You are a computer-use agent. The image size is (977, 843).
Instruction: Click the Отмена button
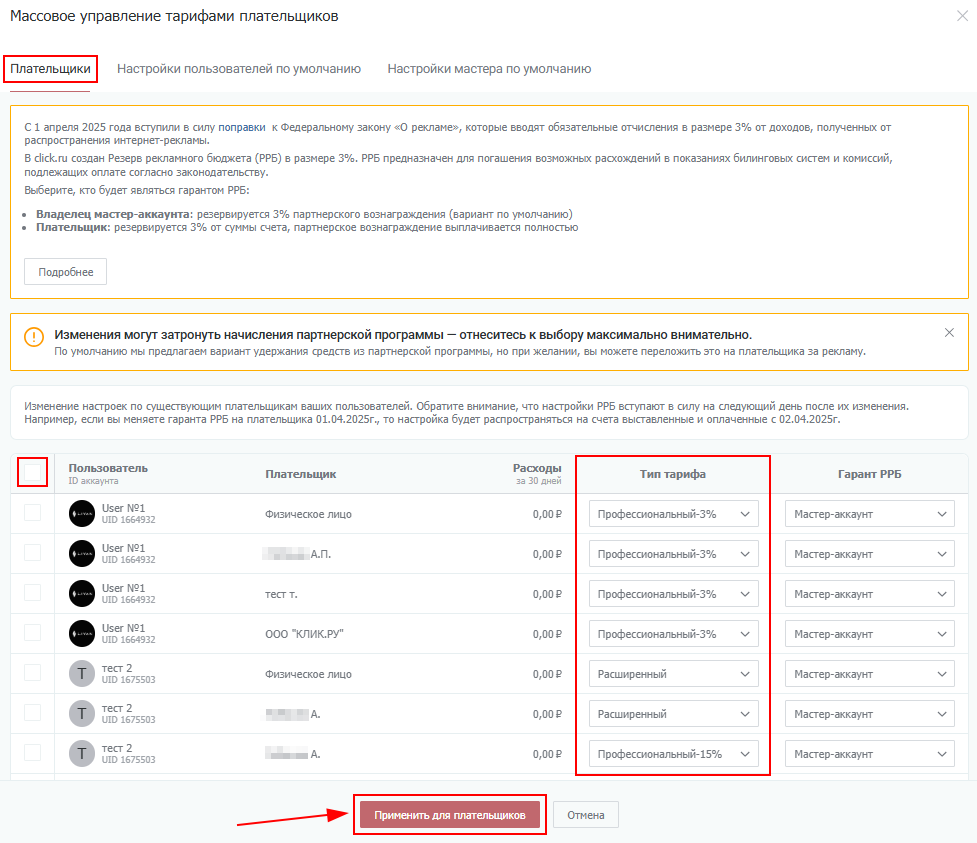pos(585,815)
